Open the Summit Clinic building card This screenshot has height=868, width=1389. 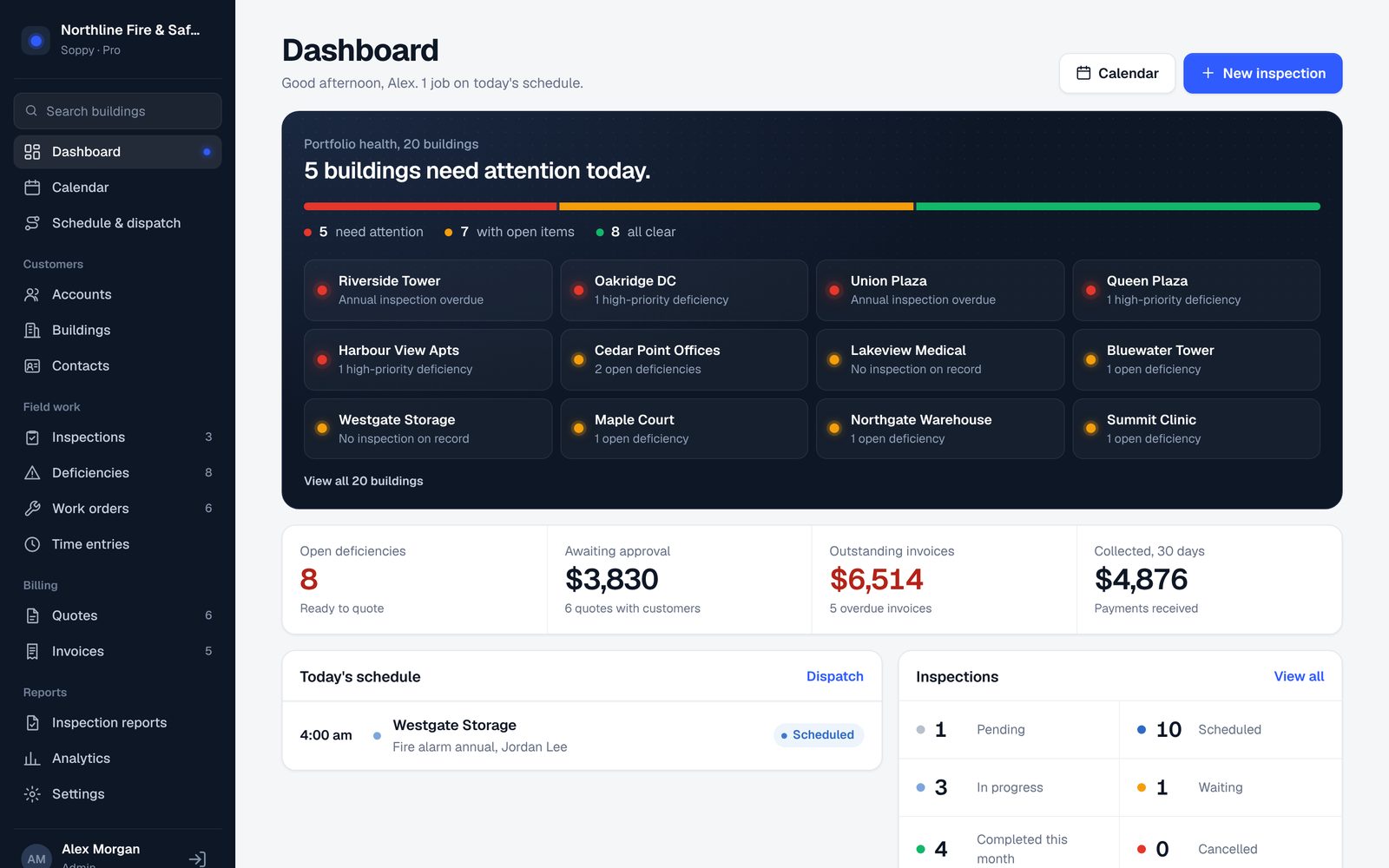[1196, 429]
